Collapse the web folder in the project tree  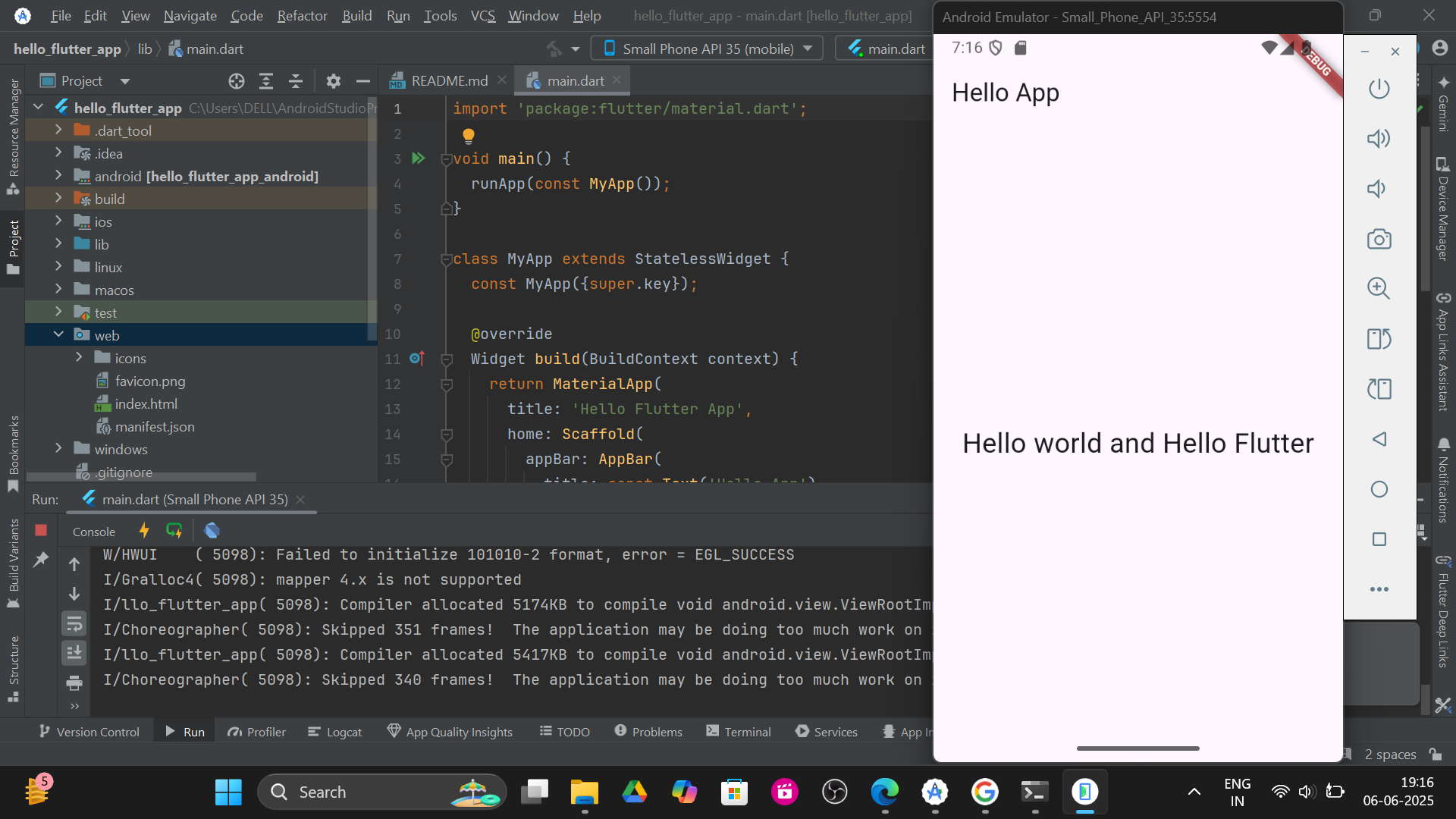(58, 334)
